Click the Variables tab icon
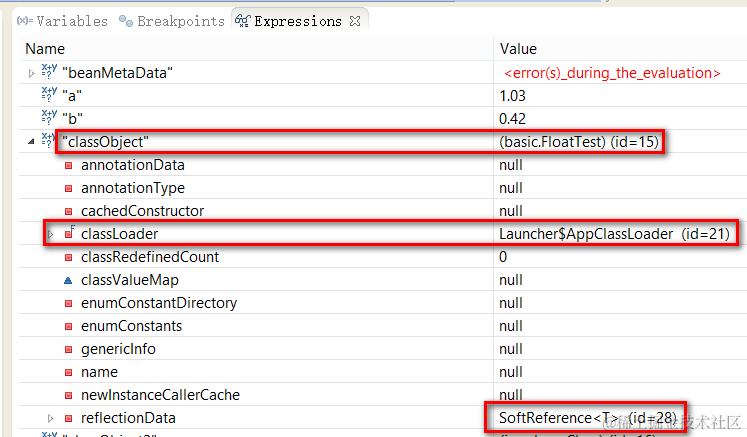Image resolution: width=747 pixels, height=437 pixels. [25, 20]
